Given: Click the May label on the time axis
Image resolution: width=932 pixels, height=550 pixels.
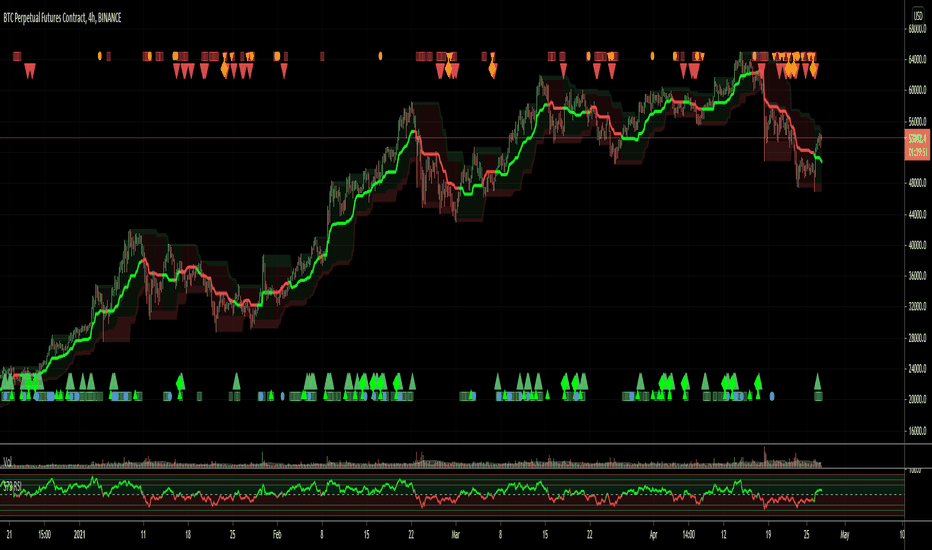Looking at the screenshot, I should click(845, 535).
